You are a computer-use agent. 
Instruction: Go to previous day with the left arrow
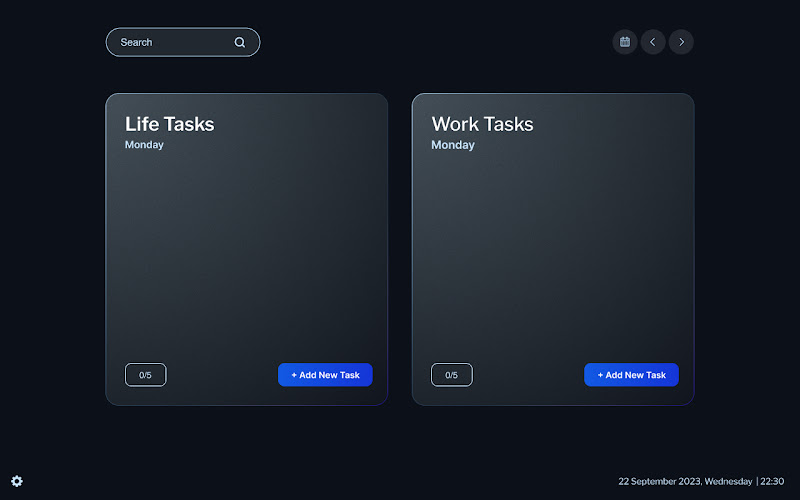point(653,42)
